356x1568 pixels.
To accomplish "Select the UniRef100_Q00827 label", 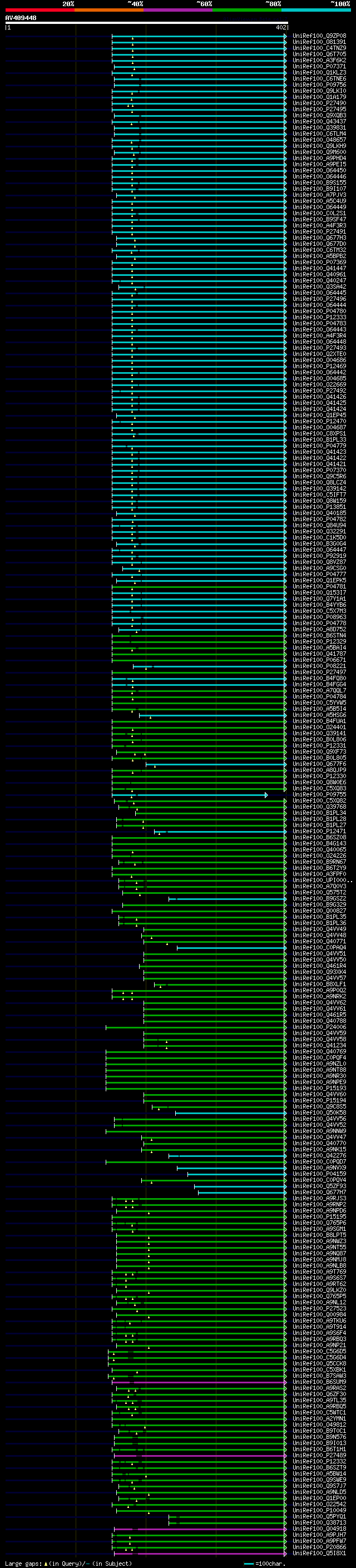I will (319, 911).
